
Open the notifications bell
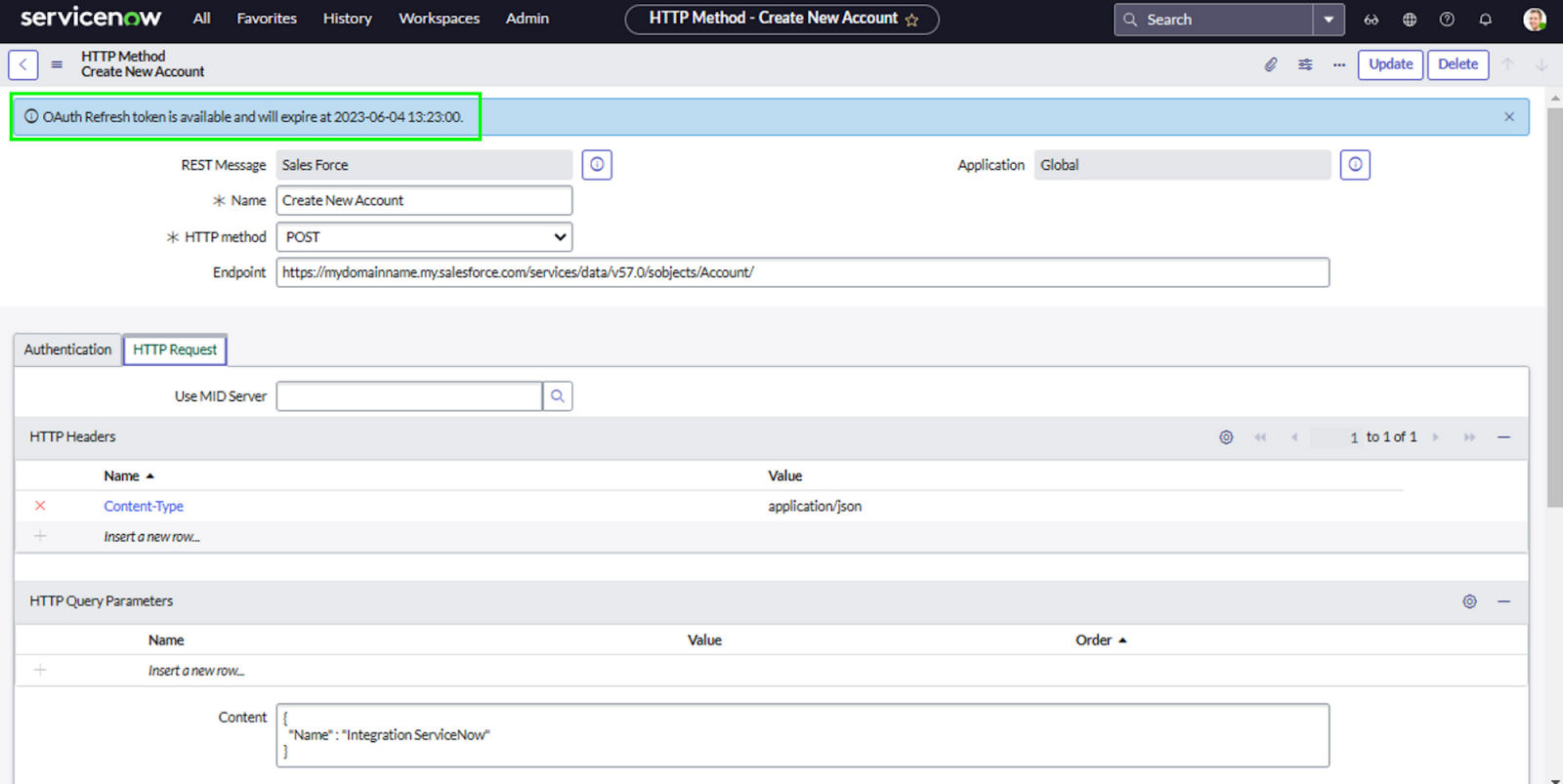pyautogui.click(x=1485, y=20)
